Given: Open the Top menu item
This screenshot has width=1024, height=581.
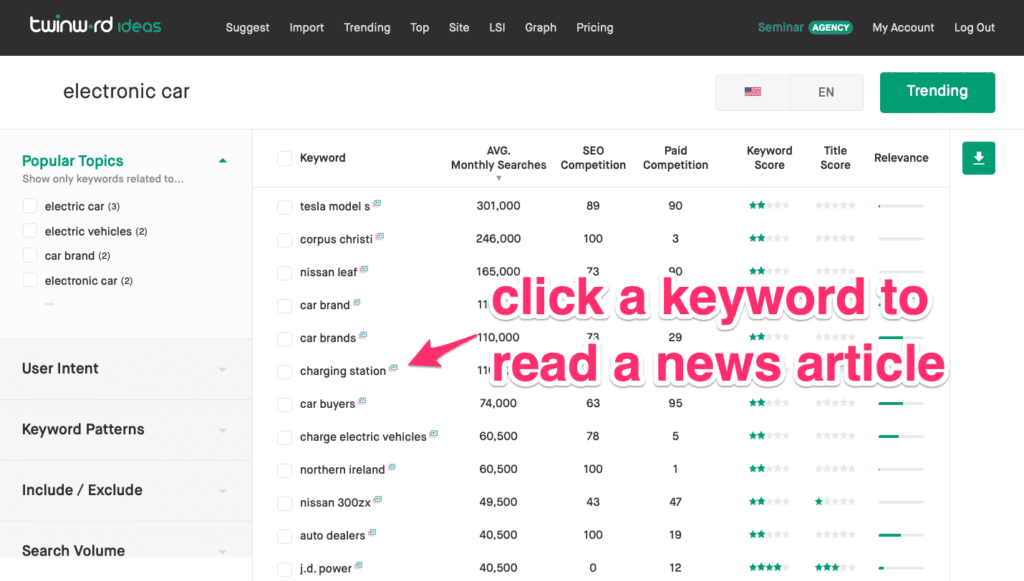Looking at the screenshot, I should [419, 27].
